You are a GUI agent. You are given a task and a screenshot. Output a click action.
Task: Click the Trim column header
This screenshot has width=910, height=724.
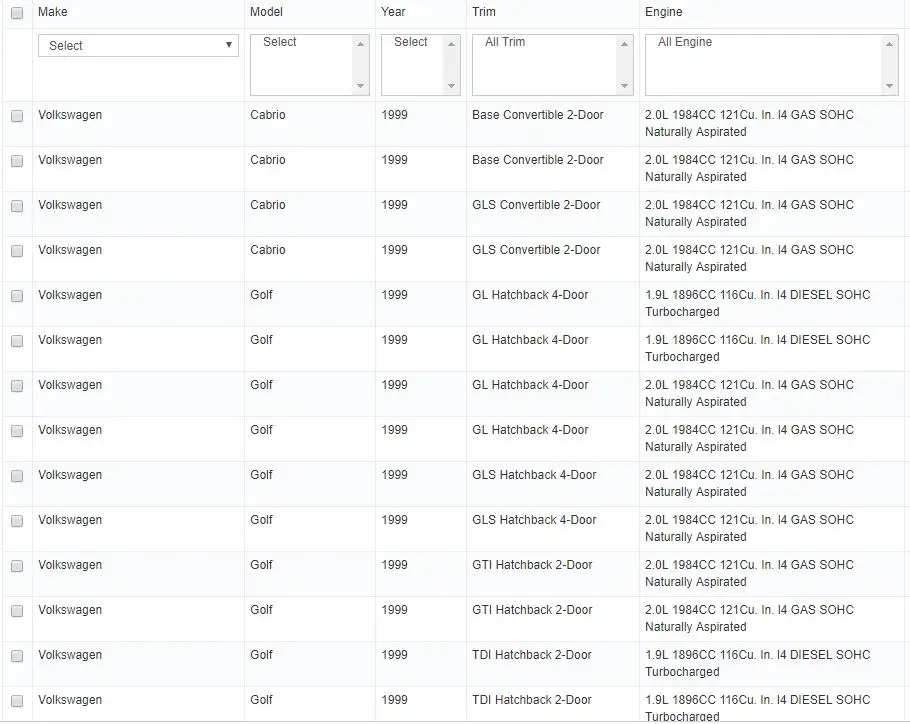[x=484, y=12]
